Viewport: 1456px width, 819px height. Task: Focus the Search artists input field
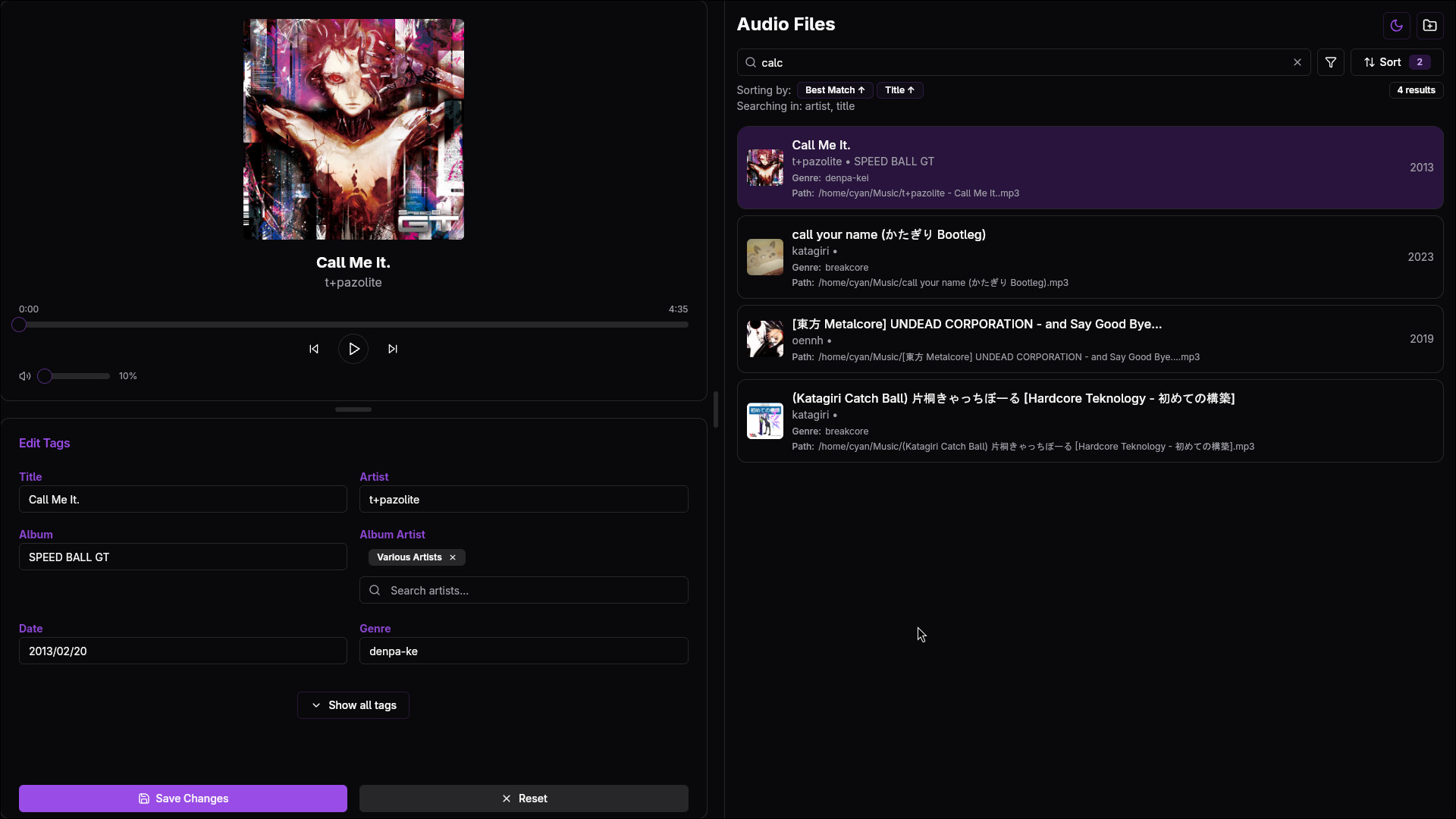[x=531, y=591]
